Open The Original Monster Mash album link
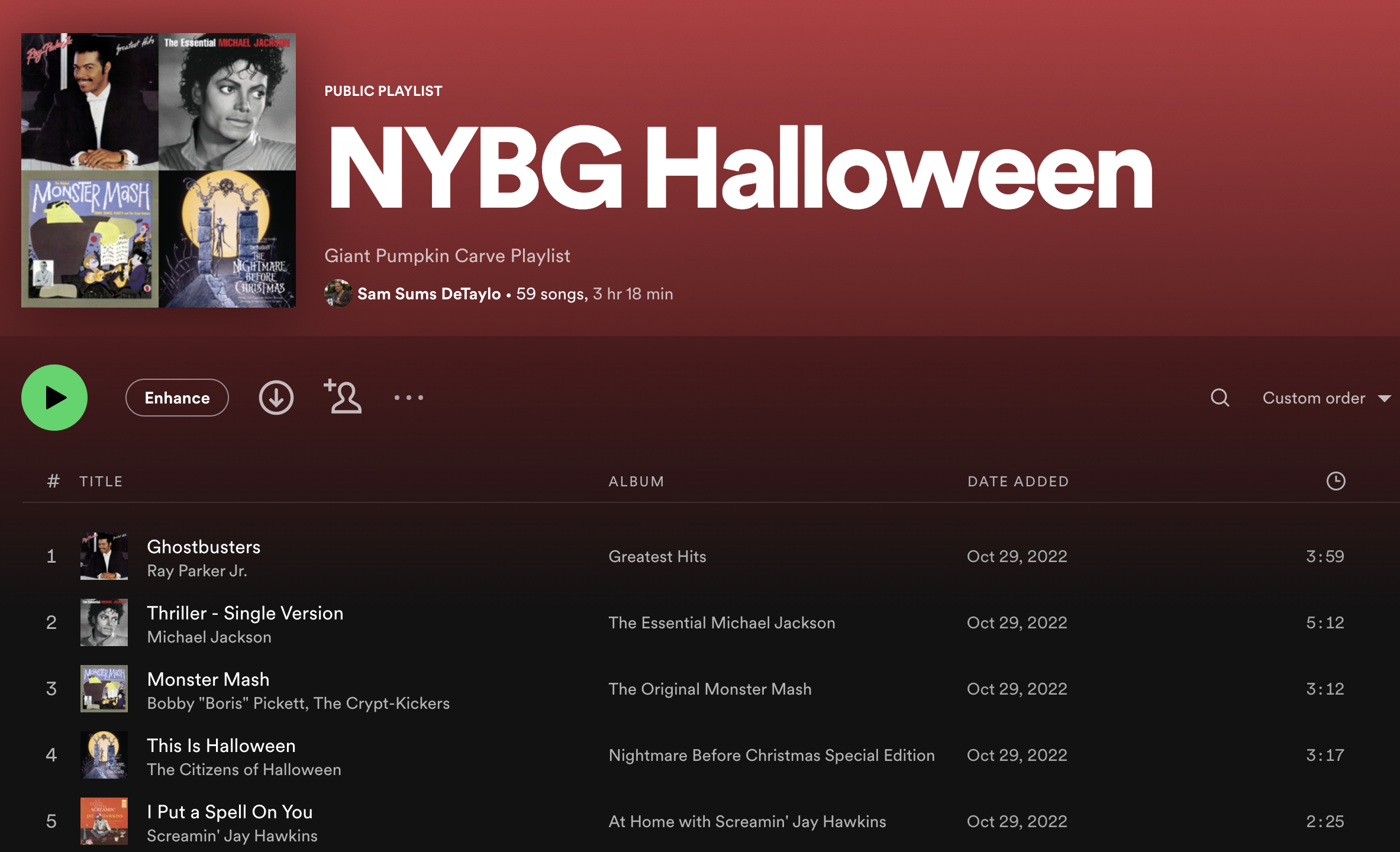This screenshot has width=1400, height=852. 709,689
